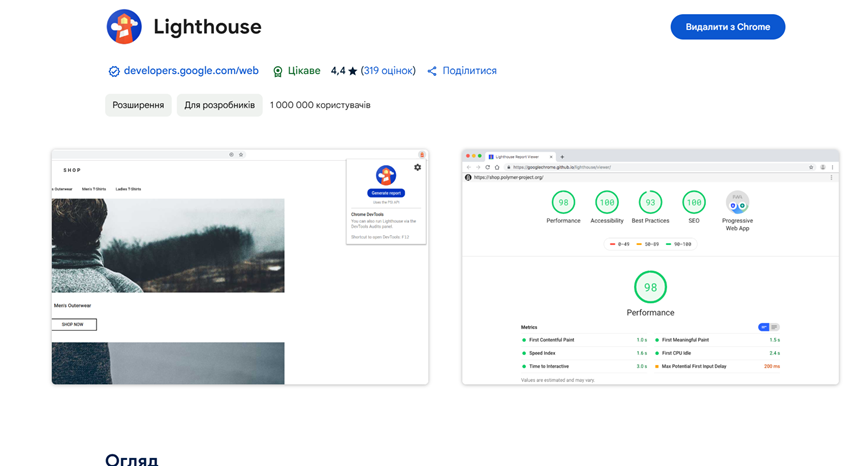Screen dimensions: 850x466
Task: Select the Для розробників category chip
Action: pyautogui.click(x=220, y=105)
